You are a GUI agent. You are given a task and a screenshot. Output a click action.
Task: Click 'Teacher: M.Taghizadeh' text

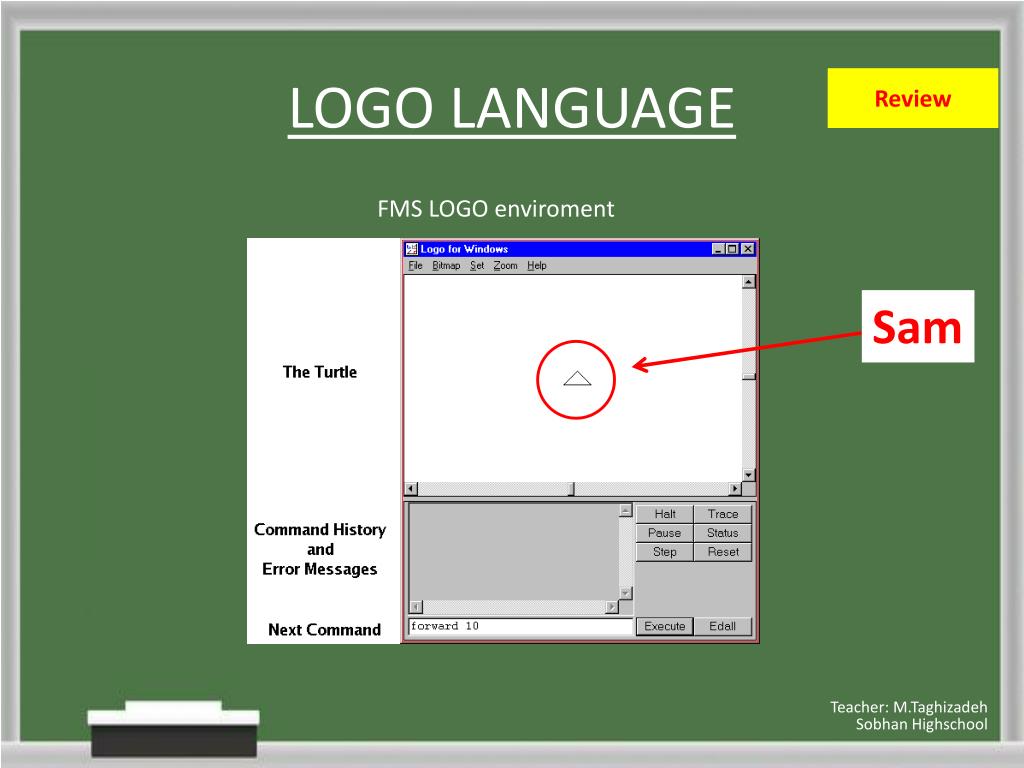coord(908,707)
